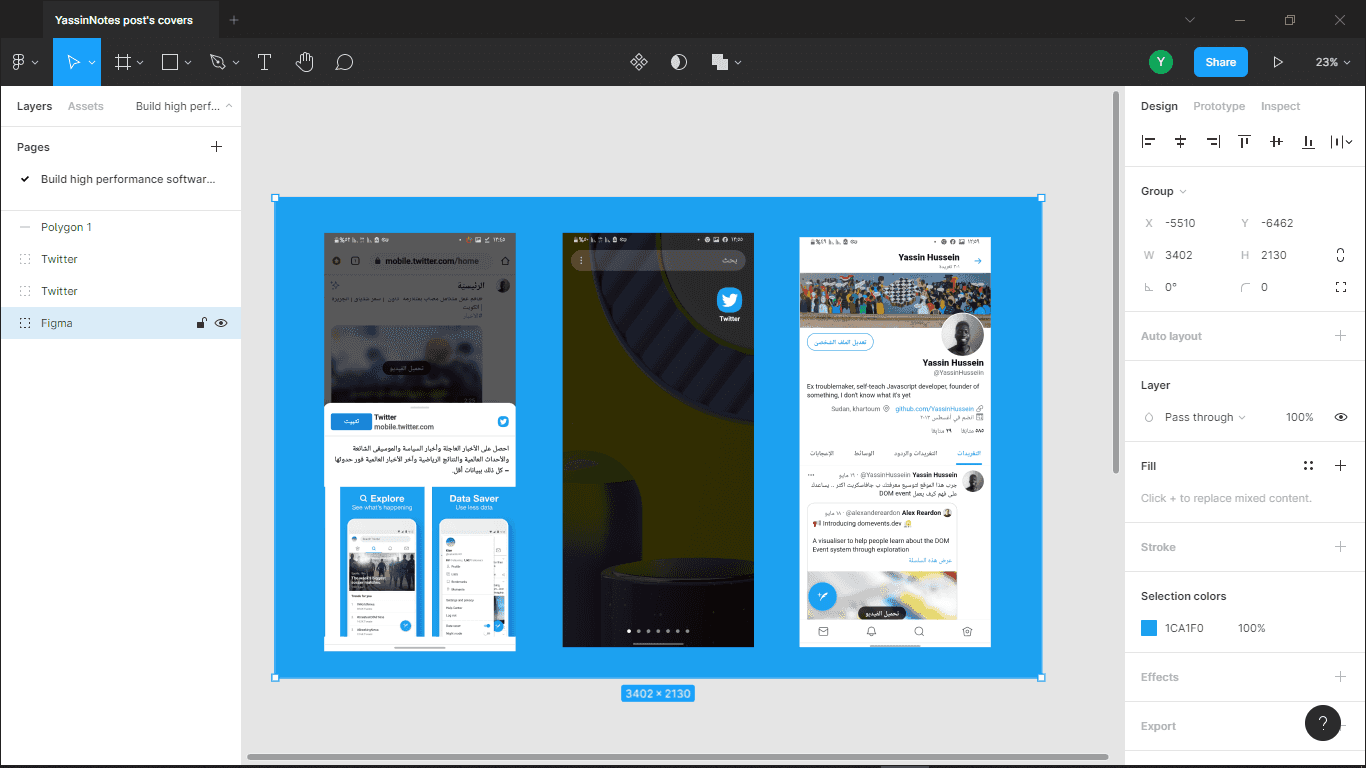Align selection to right
This screenshot has height=768, width=1366.
click(x=1212, y=142)
